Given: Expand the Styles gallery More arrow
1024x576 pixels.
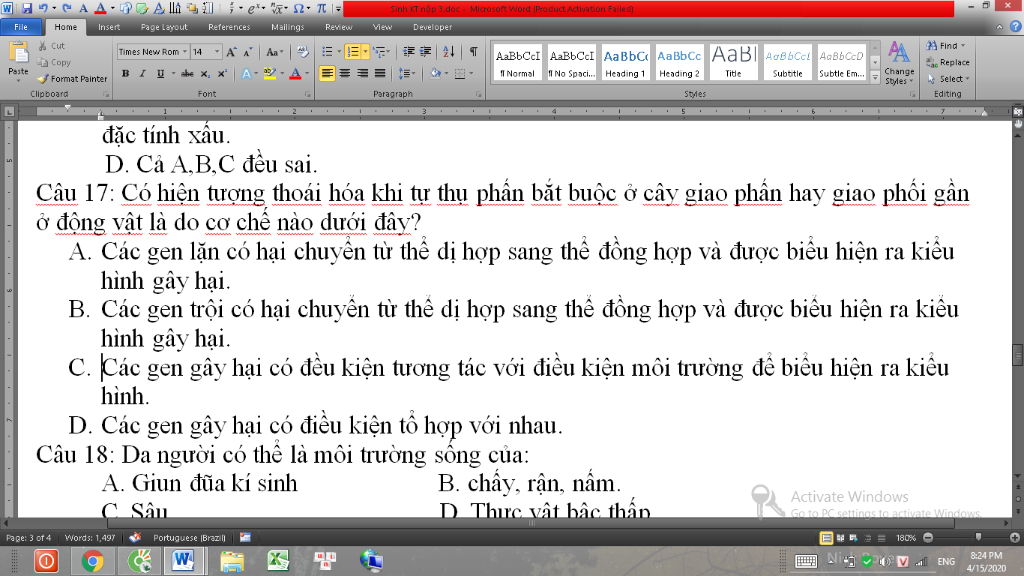Looking at the screenshot, I should pyautogui.click(x=875, y=77).
